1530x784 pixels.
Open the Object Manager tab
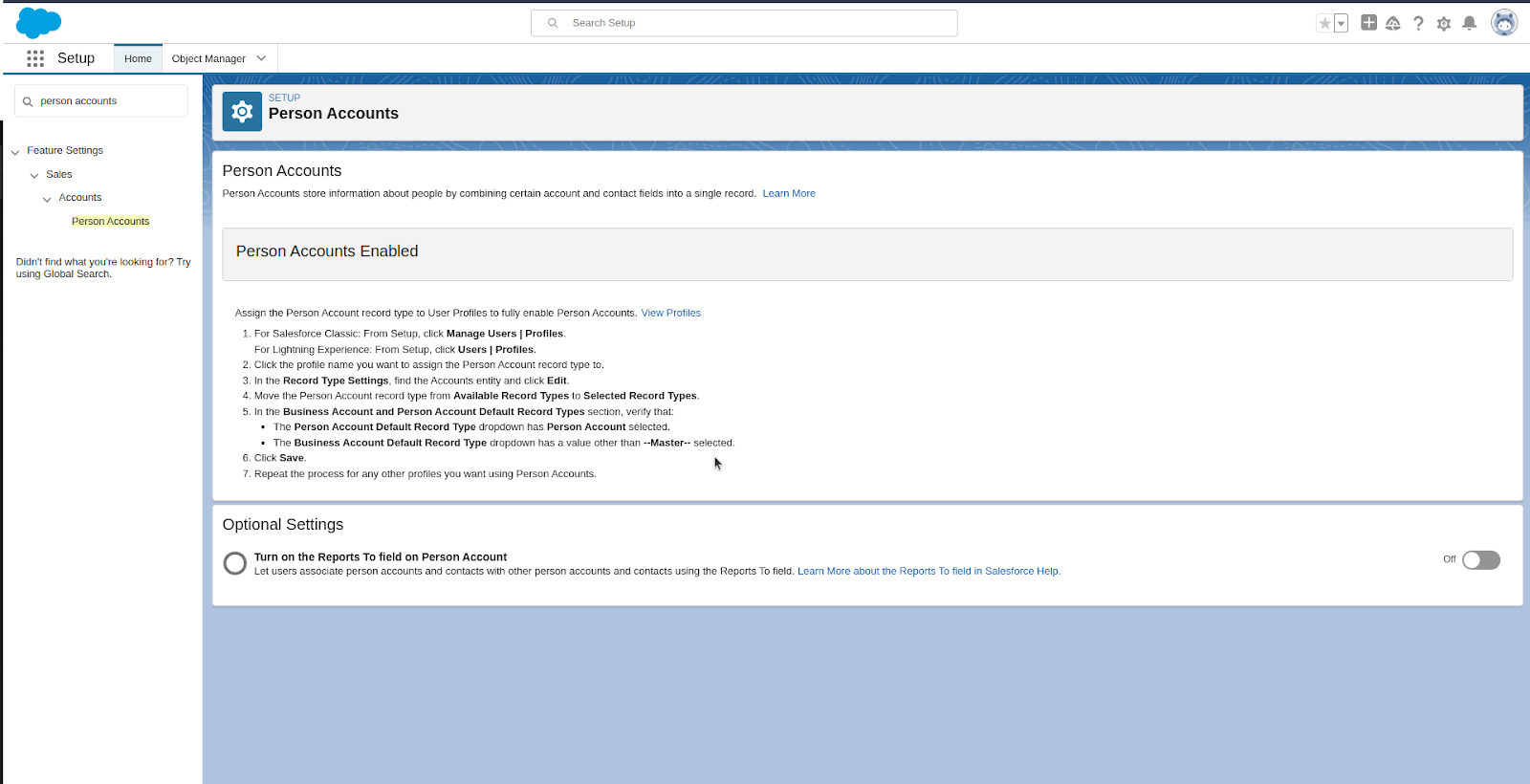point(208,58)
